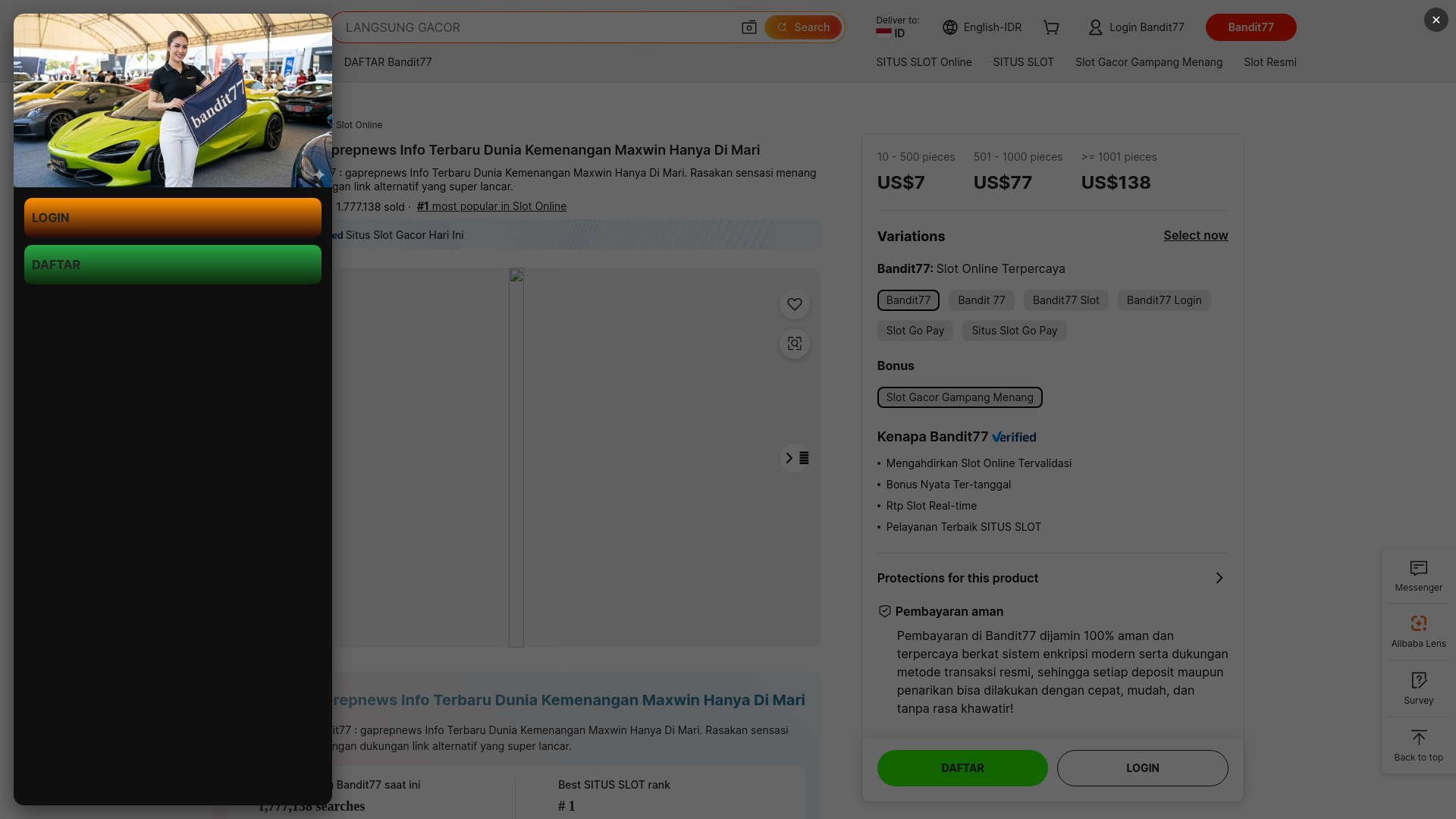Add to favorites with heart icon
Viewport: 1456px width, 819px height.
point(794,304)
